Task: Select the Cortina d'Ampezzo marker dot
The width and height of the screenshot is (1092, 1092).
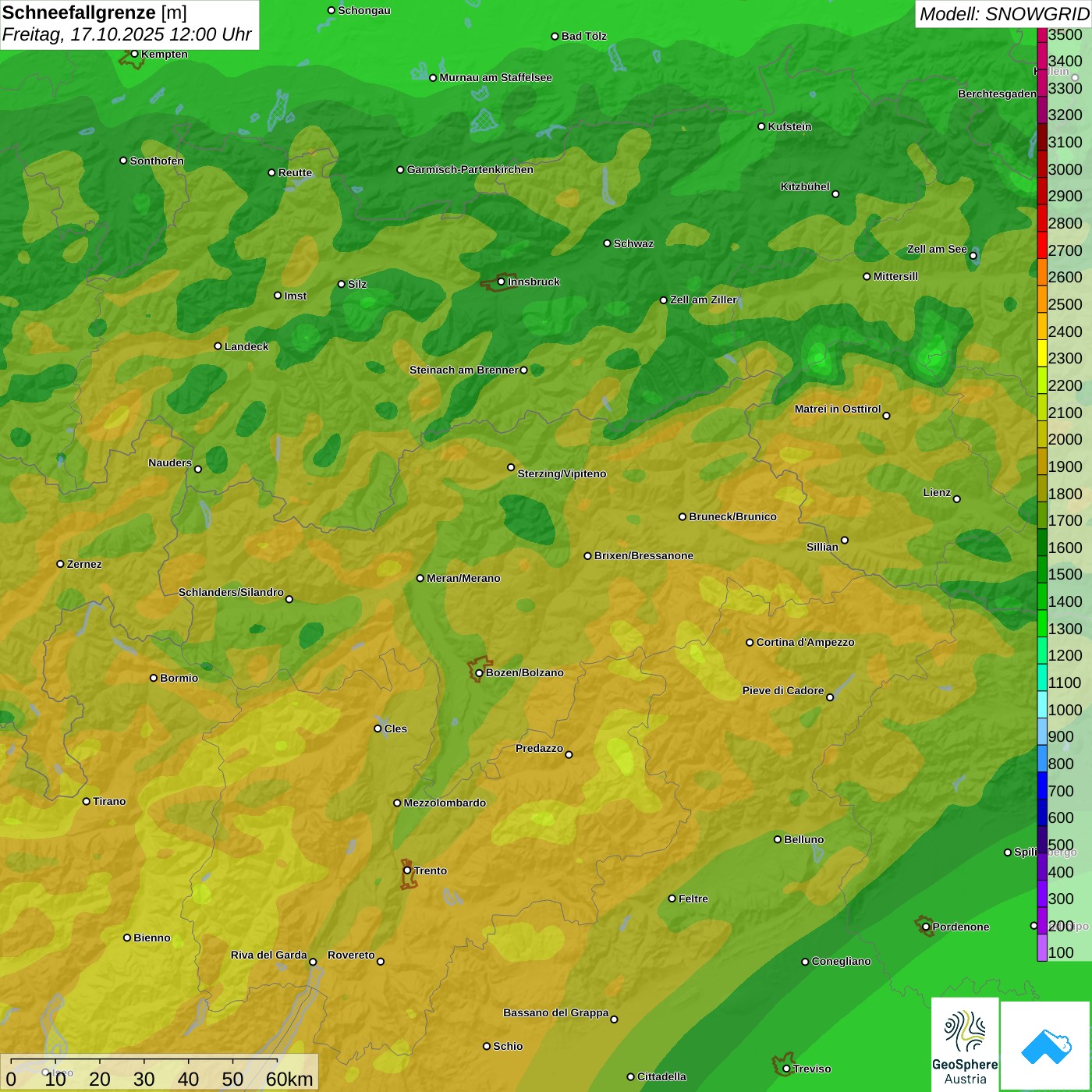Action: coord(750,643)
